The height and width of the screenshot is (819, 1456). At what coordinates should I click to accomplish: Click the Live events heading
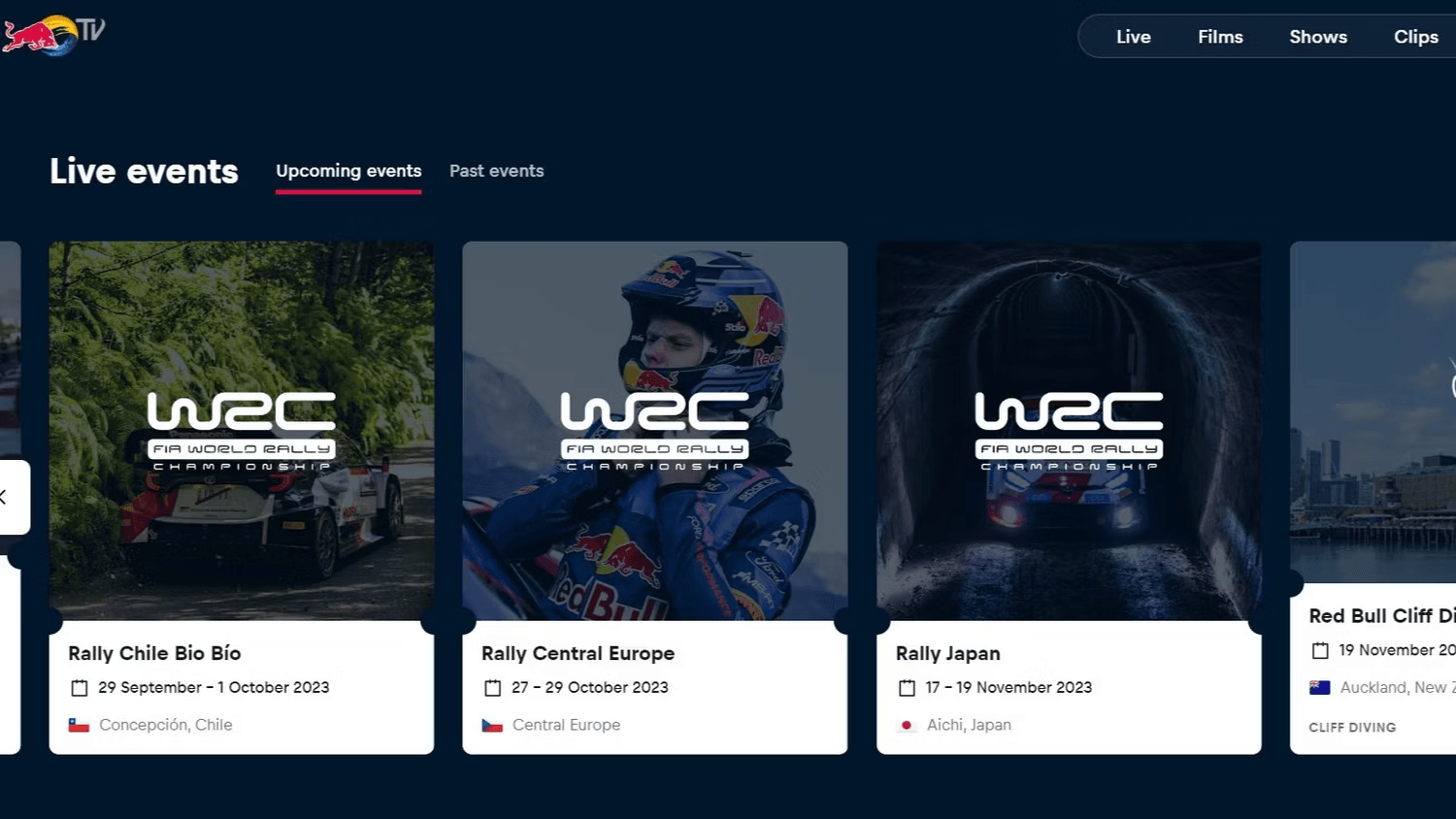coord(144,171)
